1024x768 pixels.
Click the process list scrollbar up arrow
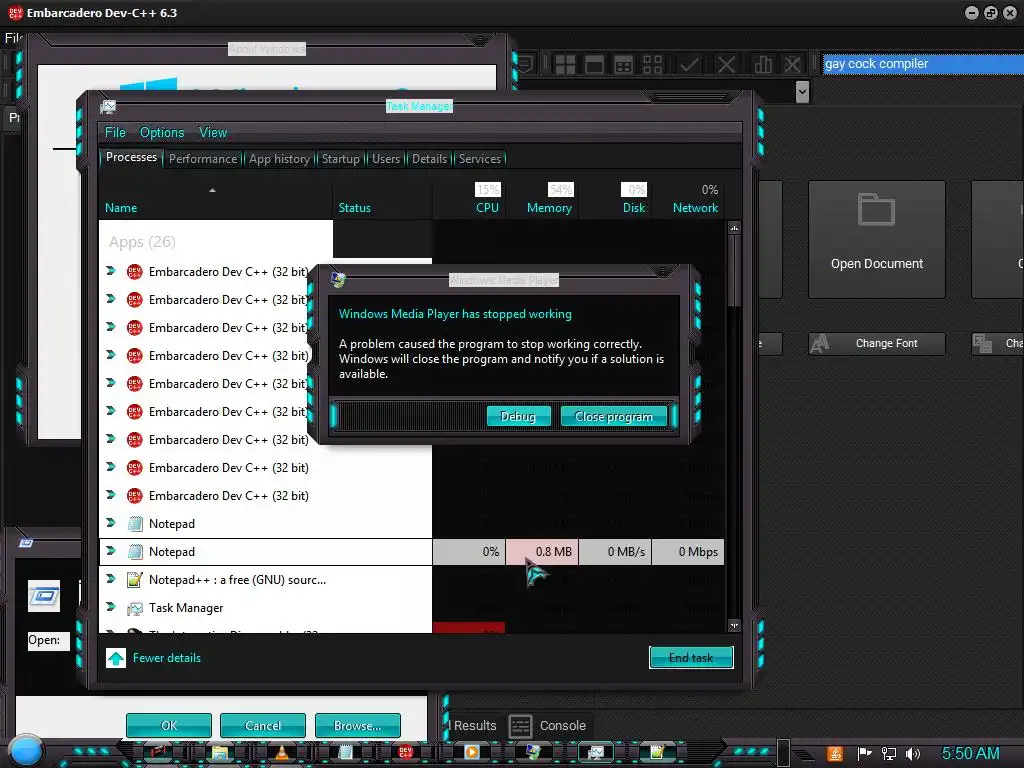pyautogui.click(x=735, y=229)
